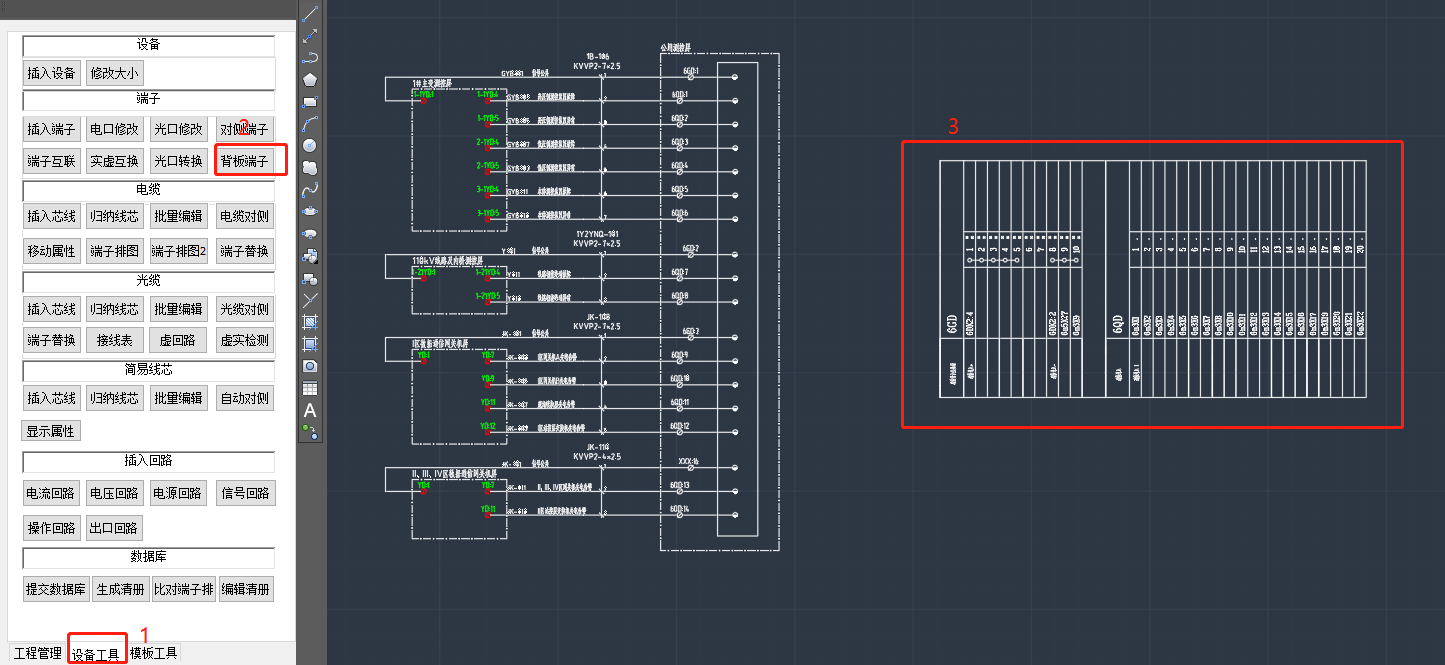Click the 背板端子 button
1445x665 pixels.
tap(245, 160)
